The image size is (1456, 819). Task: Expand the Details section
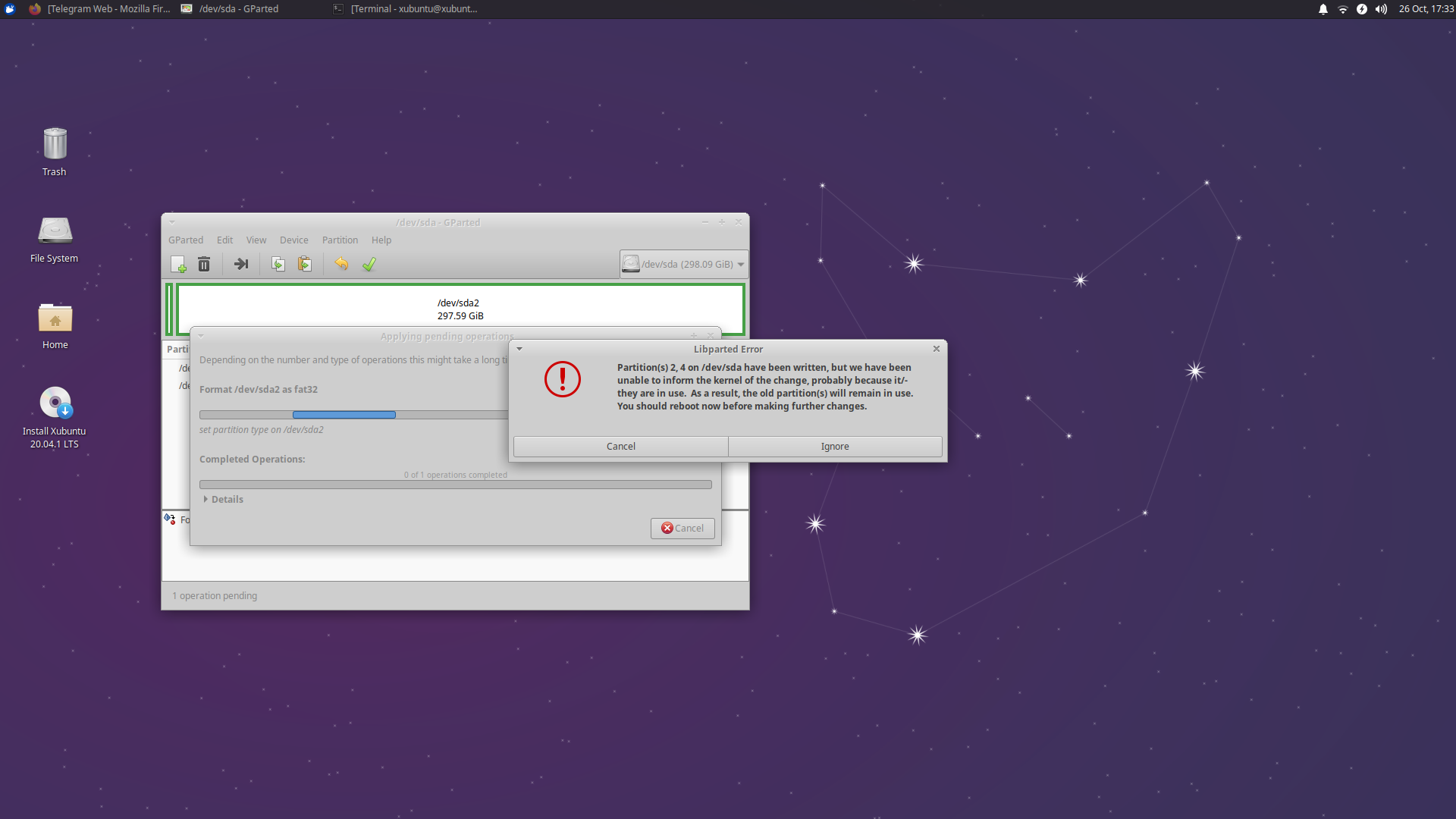tap(223, 499)
